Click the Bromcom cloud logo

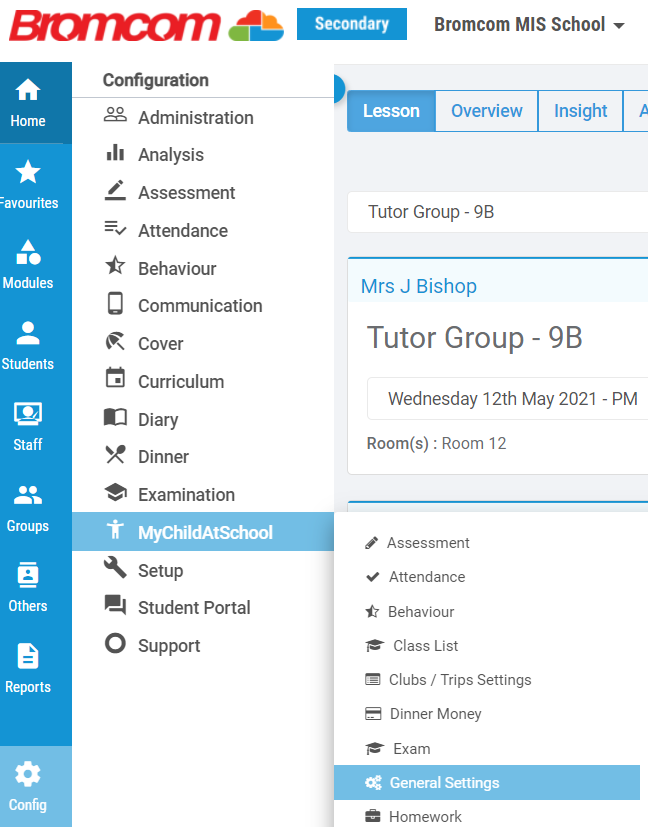tap(256, 25)
